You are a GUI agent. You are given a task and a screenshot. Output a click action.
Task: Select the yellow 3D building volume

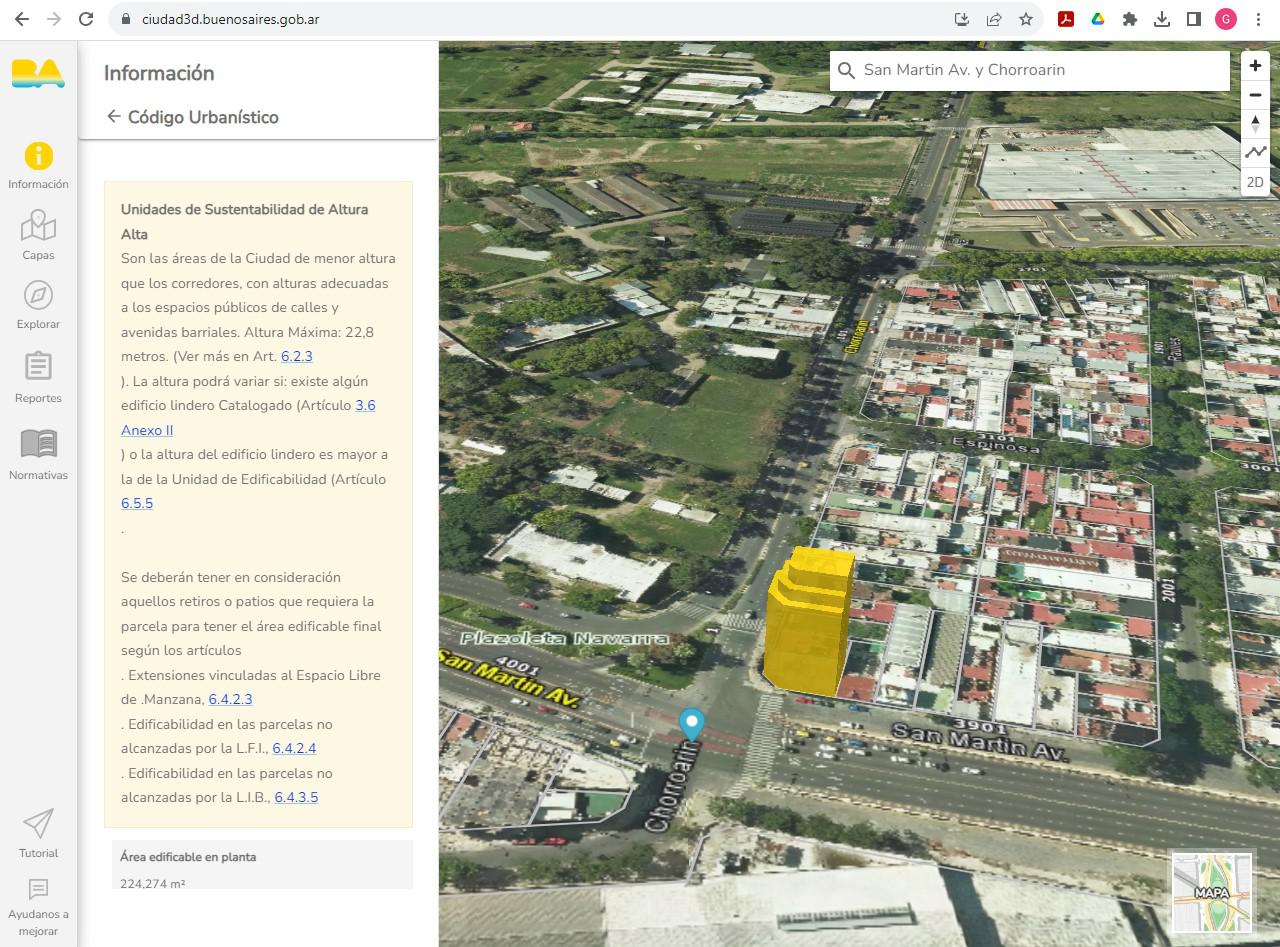tap(809, 621)
